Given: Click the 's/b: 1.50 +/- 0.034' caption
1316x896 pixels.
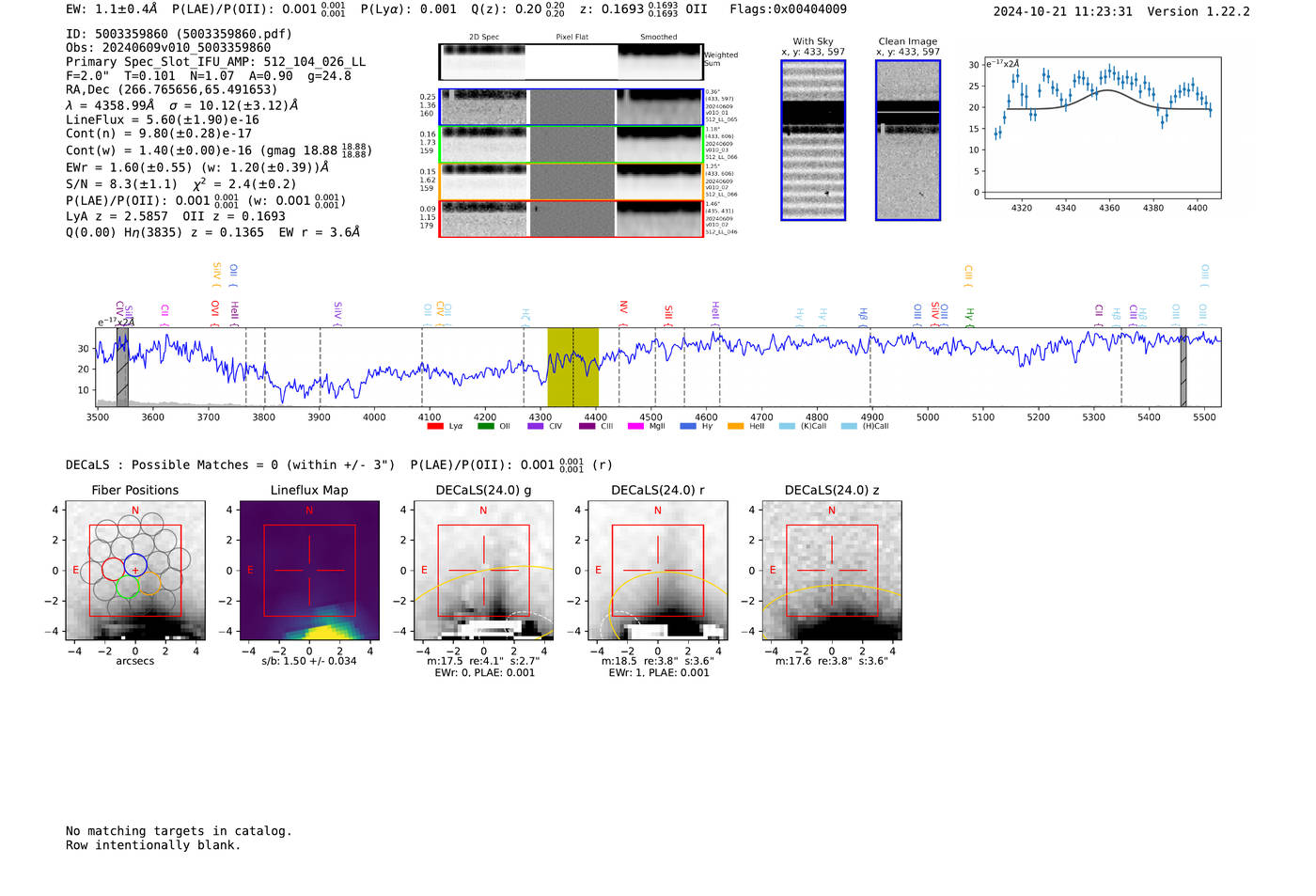Looking at the screenshot, I should coord(309,661).
